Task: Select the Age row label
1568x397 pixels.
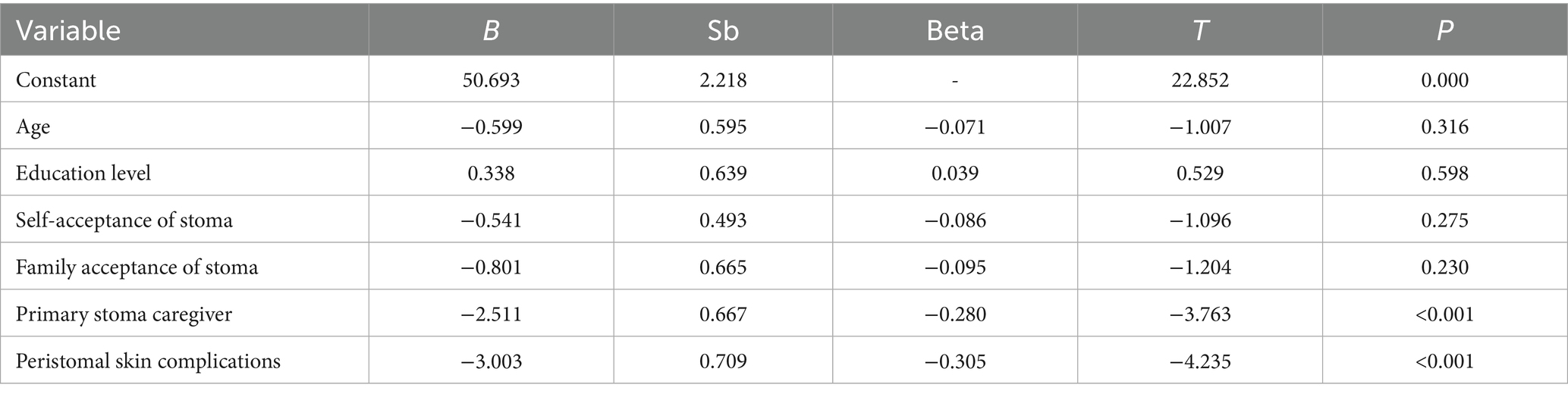Action: pos(33,127)
